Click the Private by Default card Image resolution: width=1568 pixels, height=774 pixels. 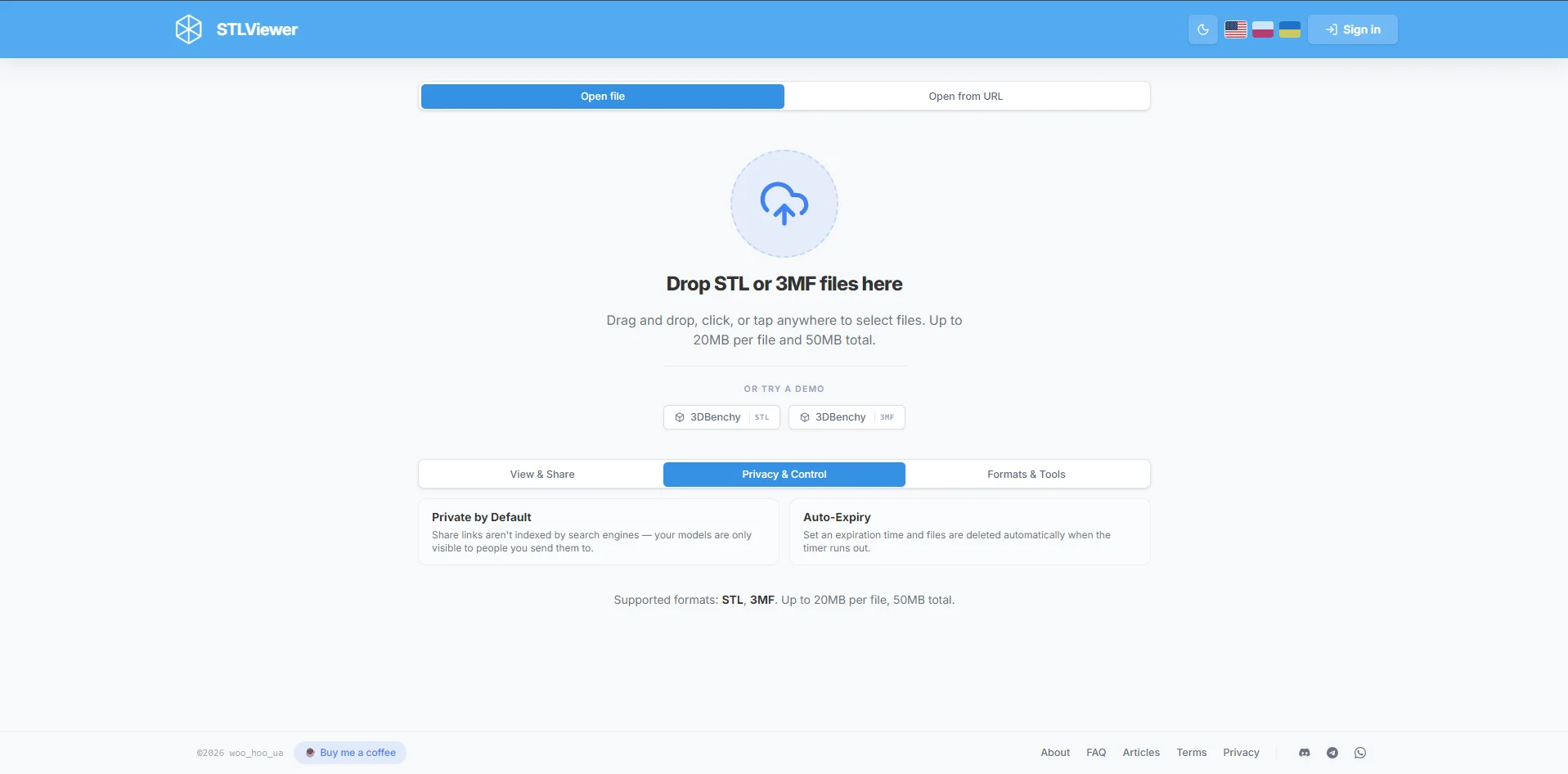click(x=599, y=532)
